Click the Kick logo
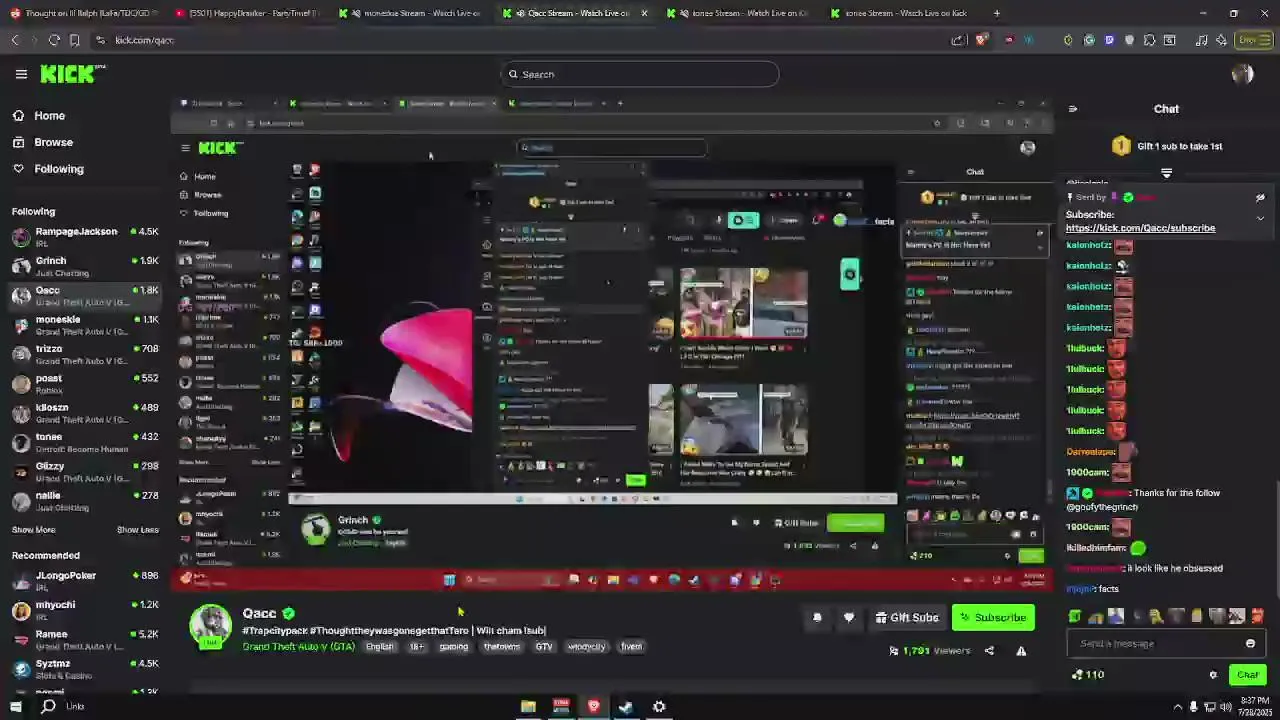This screenshot has height=720, width=1280. click(x=68, y=74)
